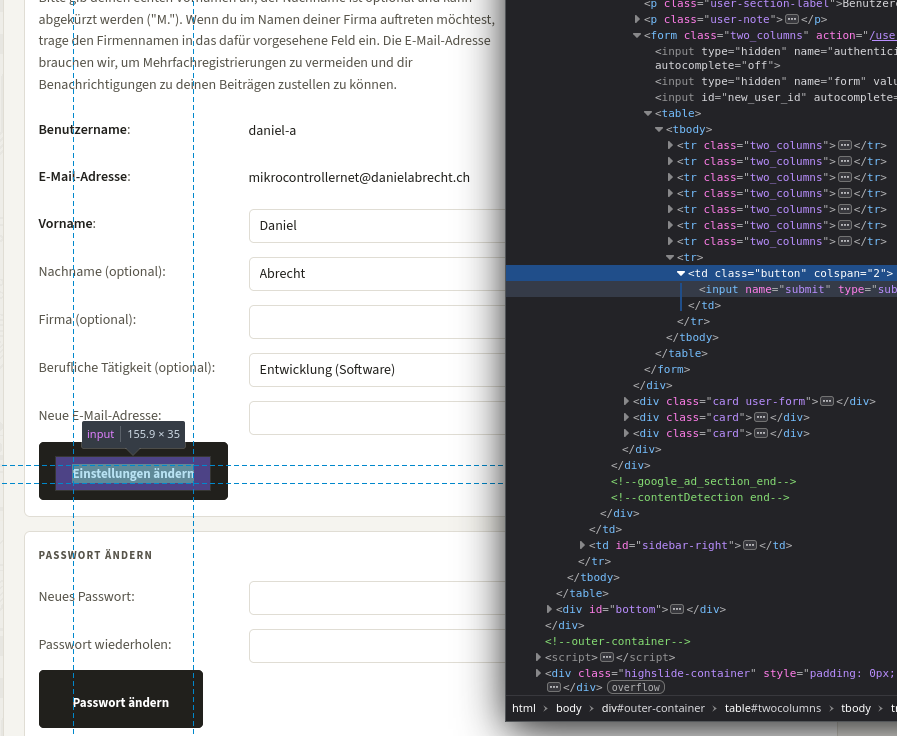897x736 pixels.
Task: Click the overflow badge on highslide-container
Action: (x=636, y=687)
